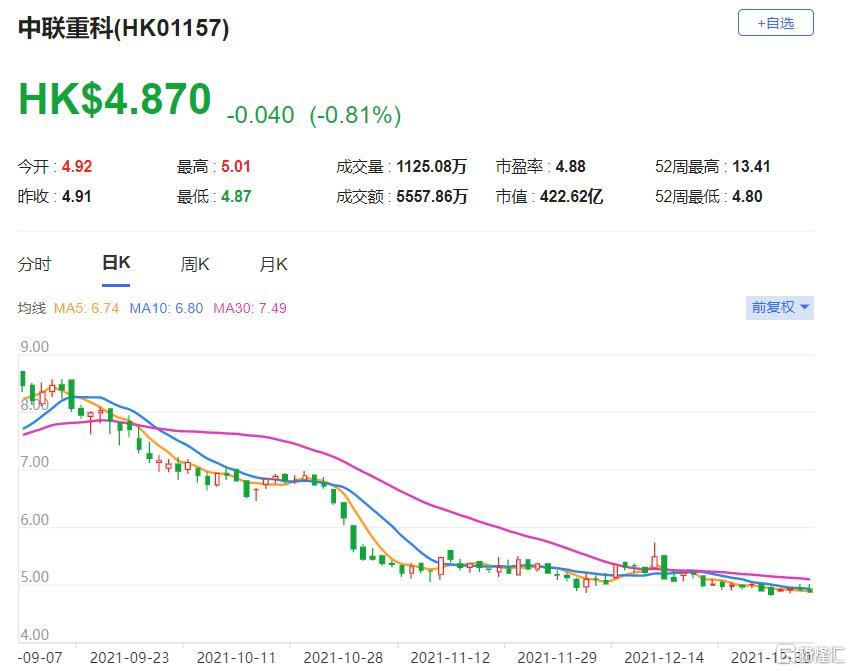
Task: Click the 2021-12-14 date axis label
Action: point(664,657)
